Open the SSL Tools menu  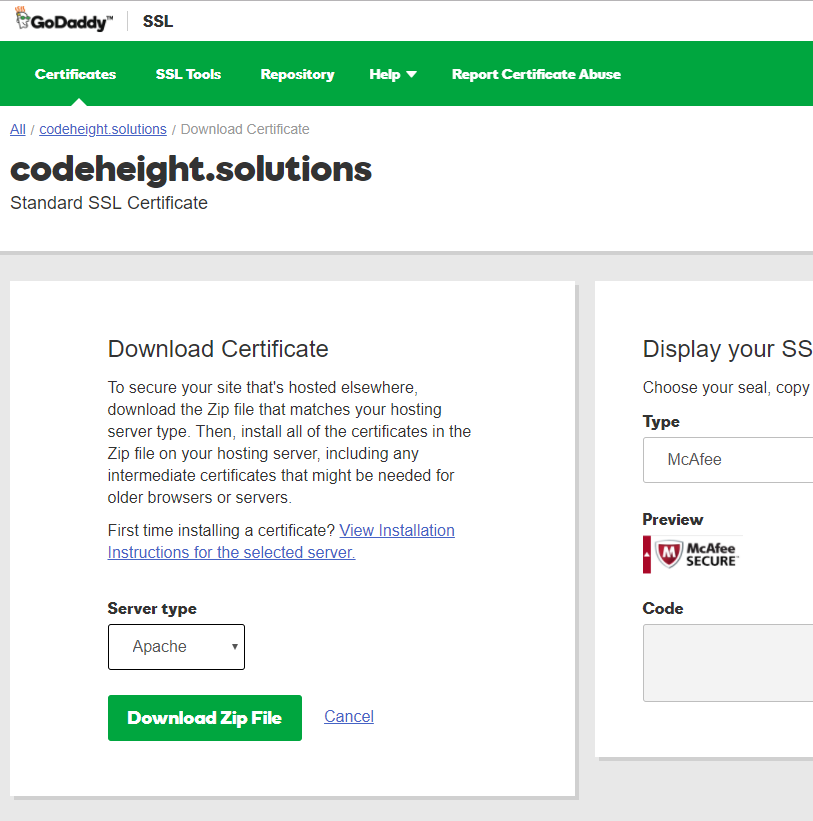pos(188,73)
